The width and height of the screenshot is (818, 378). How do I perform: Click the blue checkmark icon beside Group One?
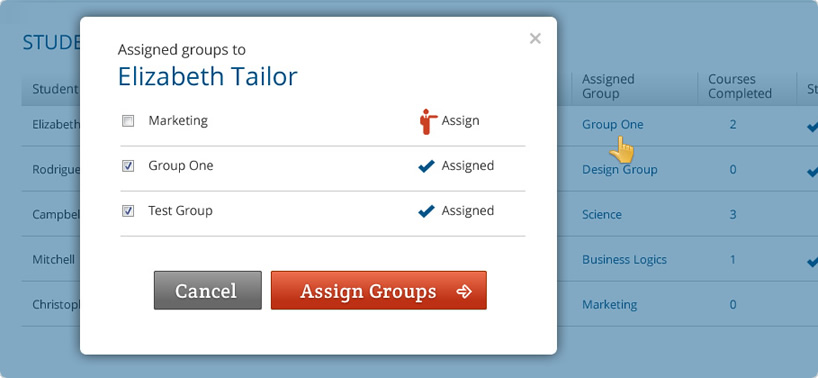pyautogui.click(x=426, y=166)
